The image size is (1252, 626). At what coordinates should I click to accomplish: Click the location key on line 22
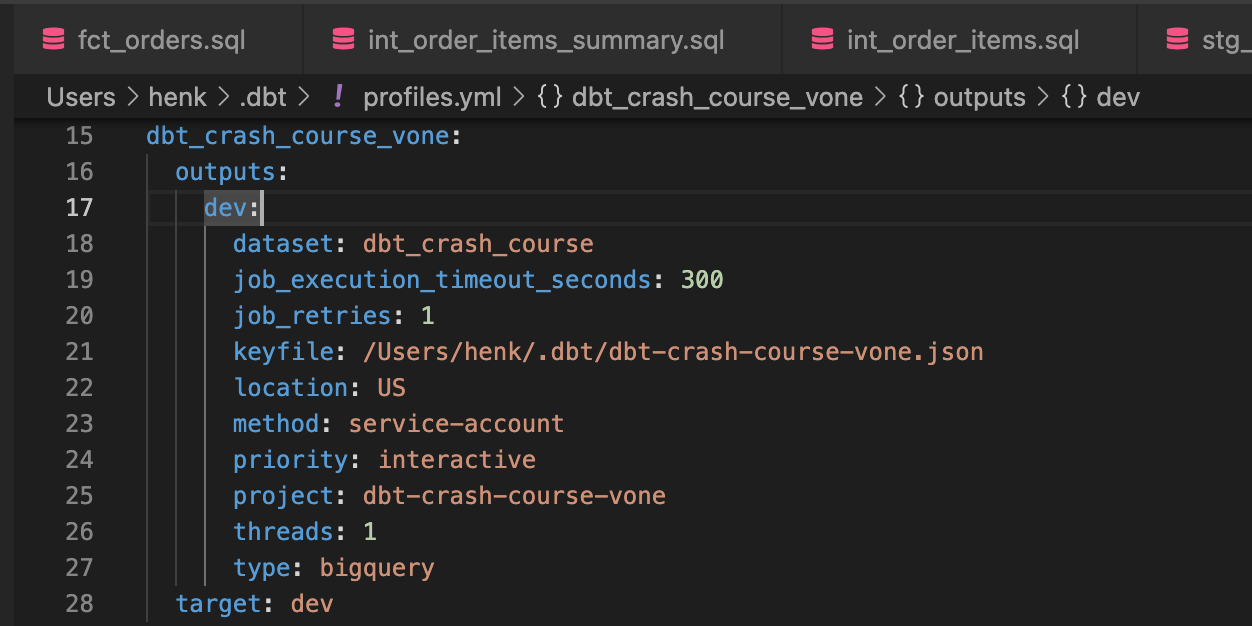pyautogui.click(x=291, y=387)
